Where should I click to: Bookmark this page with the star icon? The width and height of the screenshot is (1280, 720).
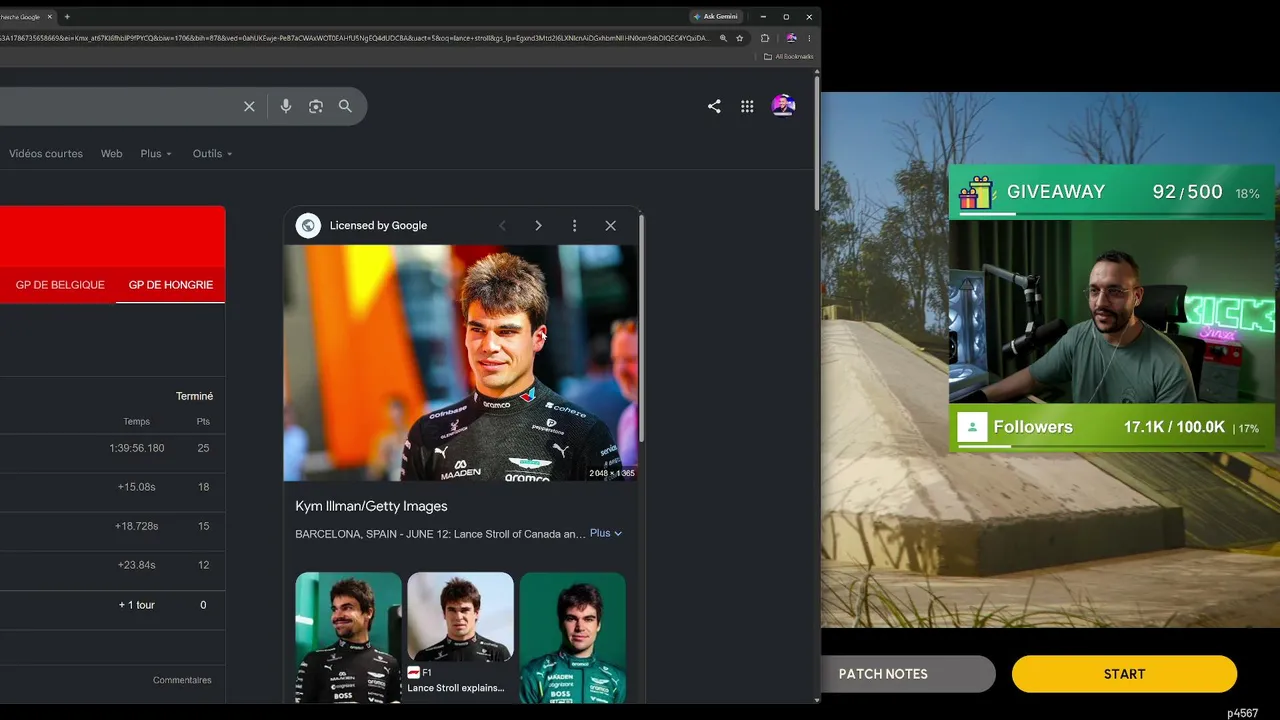740,38
